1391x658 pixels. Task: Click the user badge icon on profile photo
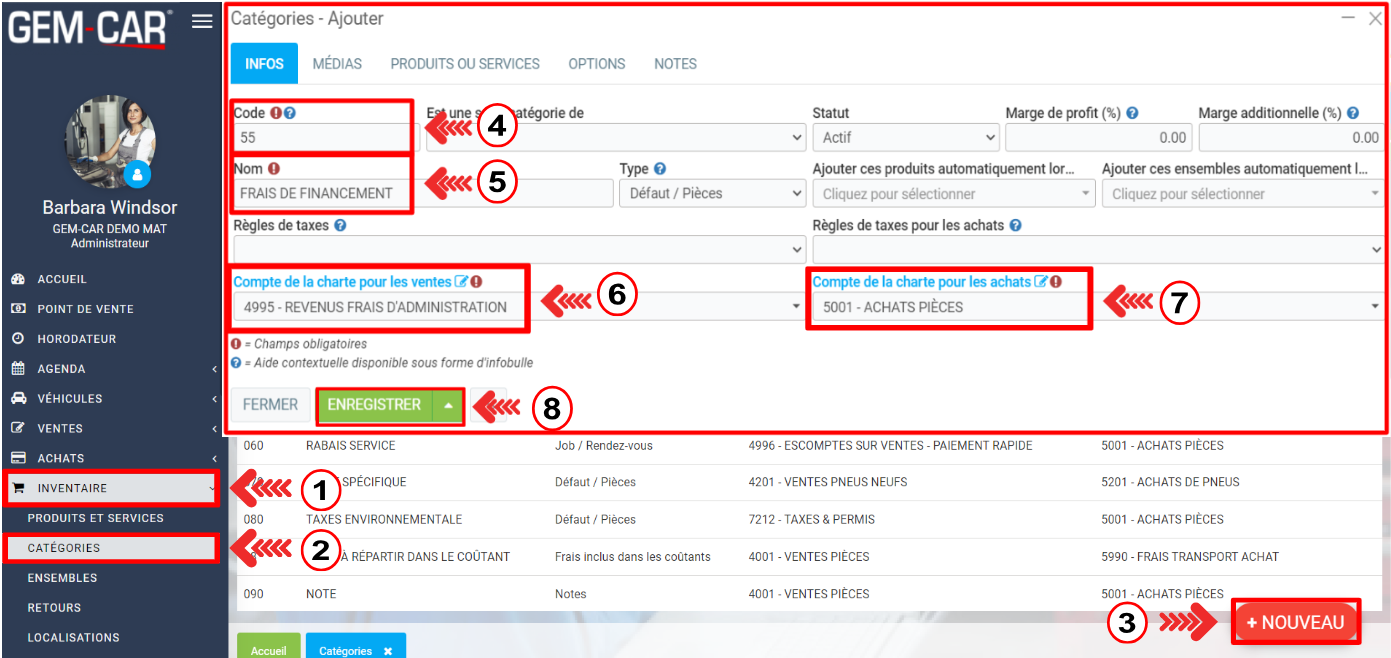138,174
